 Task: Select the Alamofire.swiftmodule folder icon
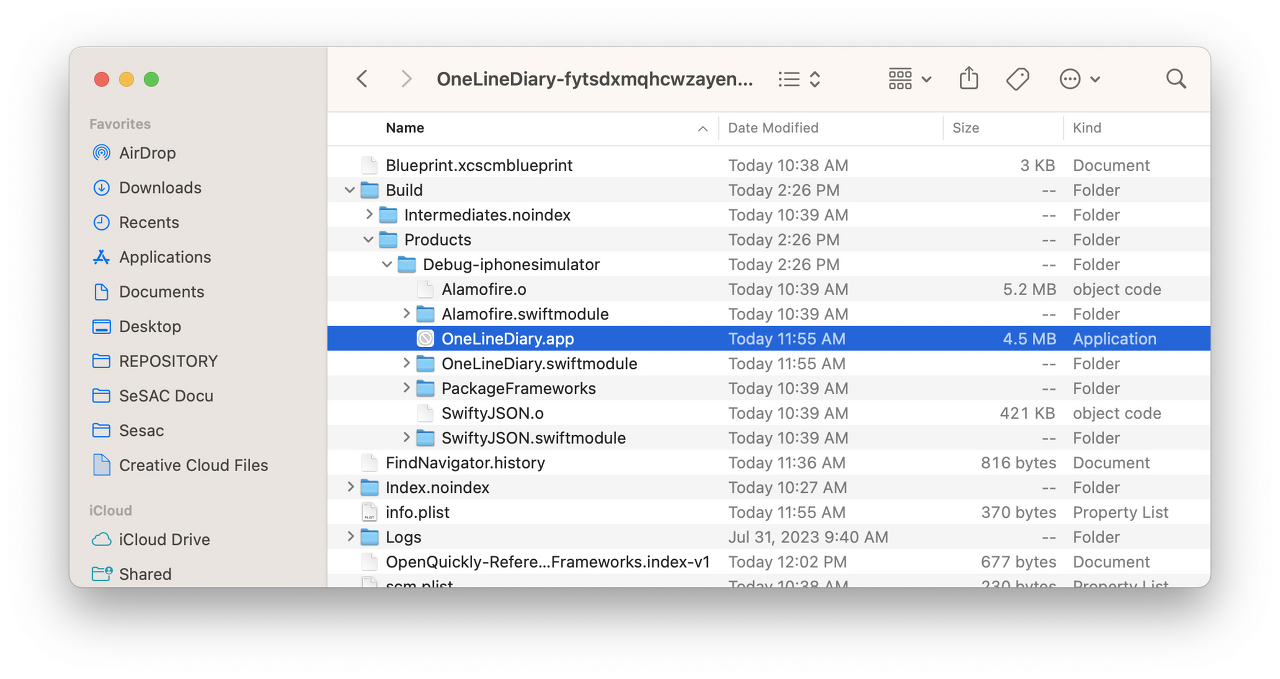[x=425, y=314]
